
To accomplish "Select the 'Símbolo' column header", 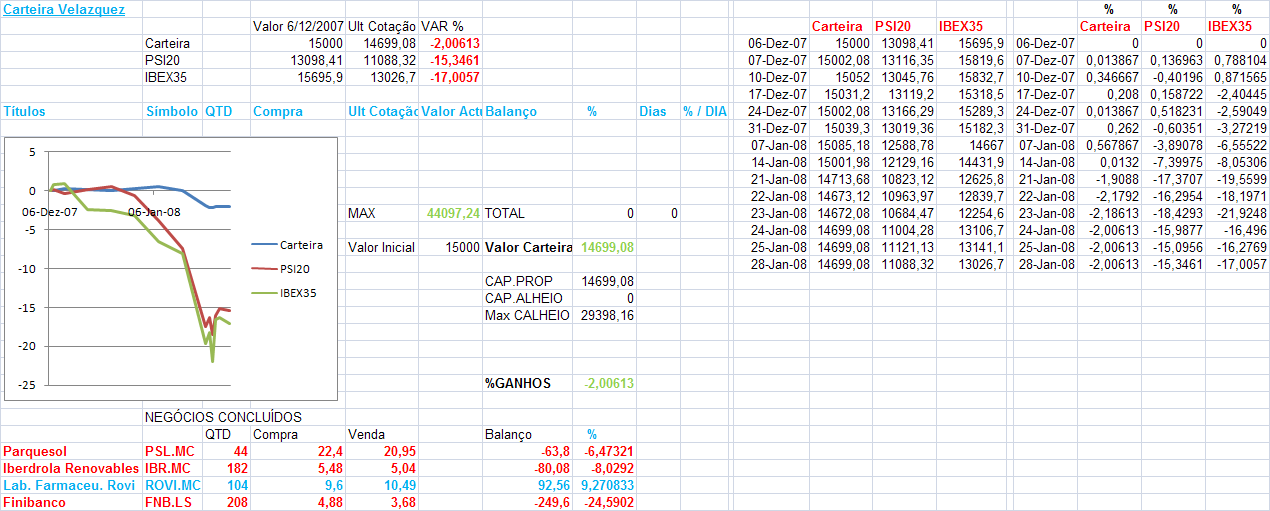I will click(172, 112).
